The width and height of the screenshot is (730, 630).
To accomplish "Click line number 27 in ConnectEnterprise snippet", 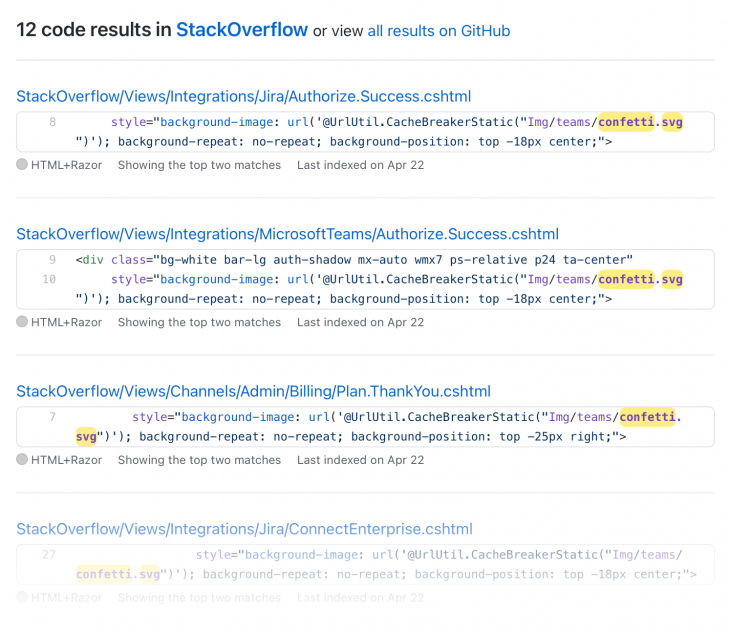I will click(49, 555).
